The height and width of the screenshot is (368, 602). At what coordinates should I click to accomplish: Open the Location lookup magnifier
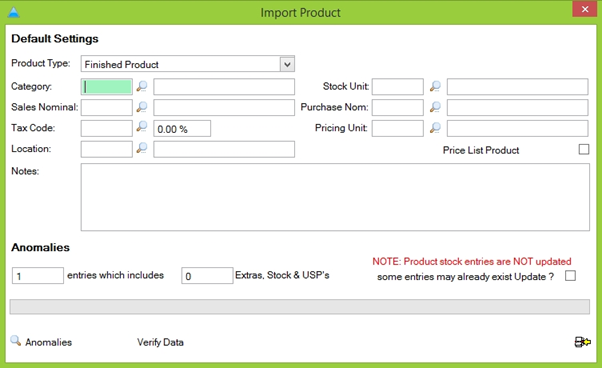pyautogui.click(x=142, y=148)
